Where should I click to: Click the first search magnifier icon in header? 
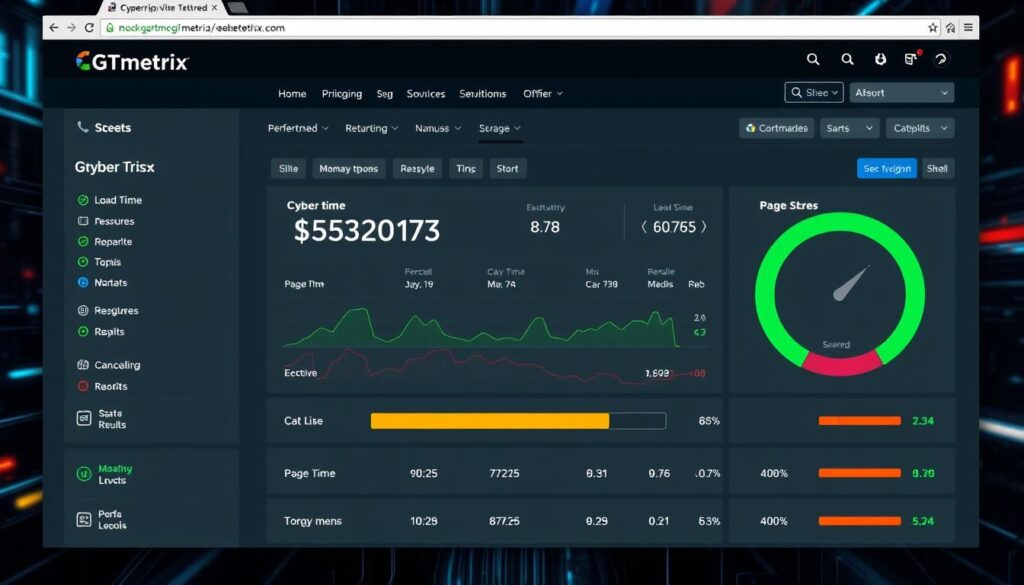click(x=813, y=60)
